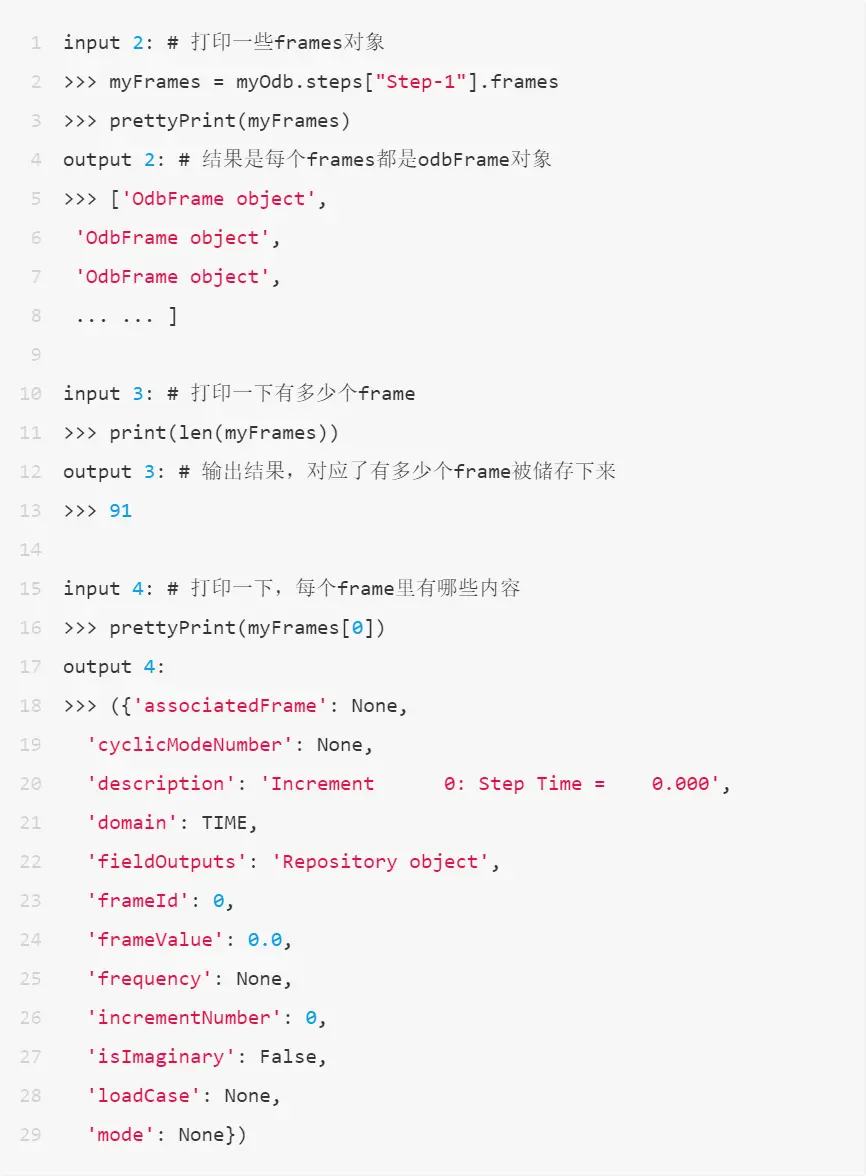Click the "output 4:" label
Image resolution: width=866 pixels, height=1176 pixels.
tap(113, 667)
